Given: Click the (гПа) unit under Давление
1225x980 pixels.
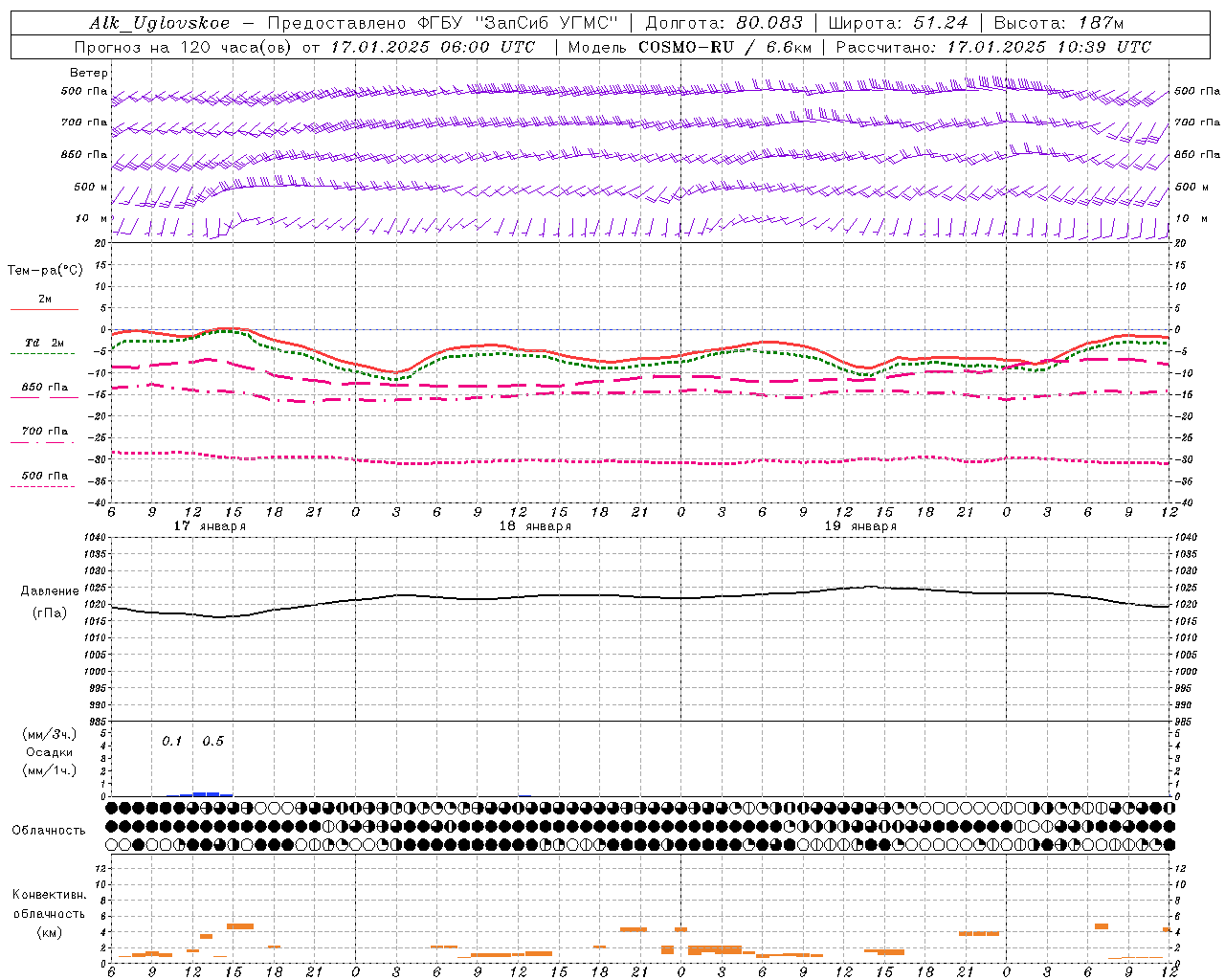Looking at the screenshot, I should 50,612.
